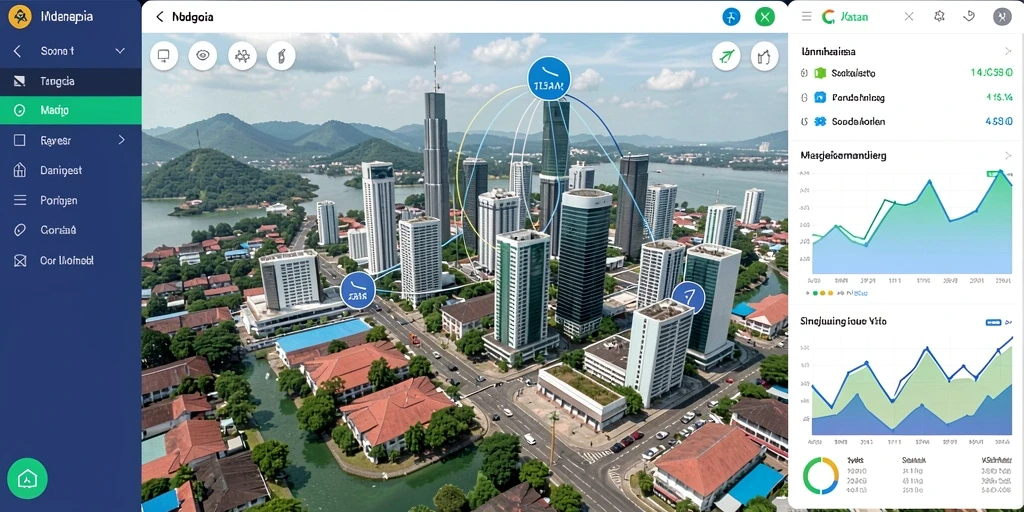Expand the Rayesr submenu arrow
Image resolution: width=1024 pixels, height=512 pixels.
tap(121, 140)
